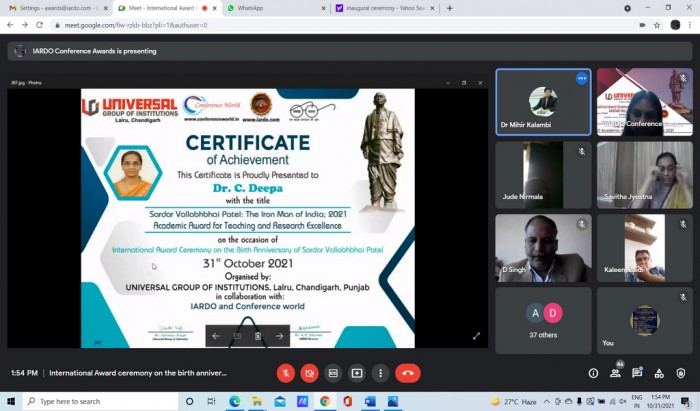
Task: Open options on Dr Mihir Kalambi tile
Action: pos(581,79)
